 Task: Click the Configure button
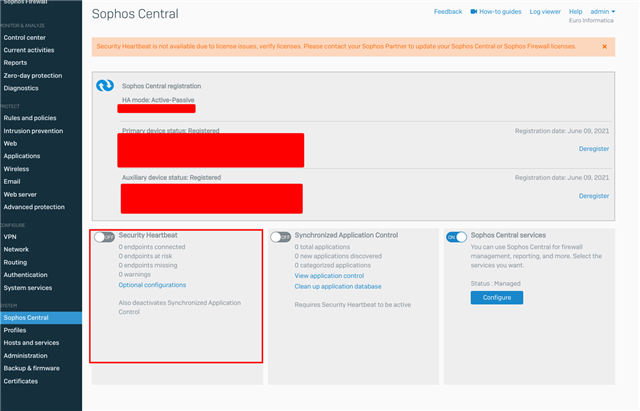coord(497,298)
